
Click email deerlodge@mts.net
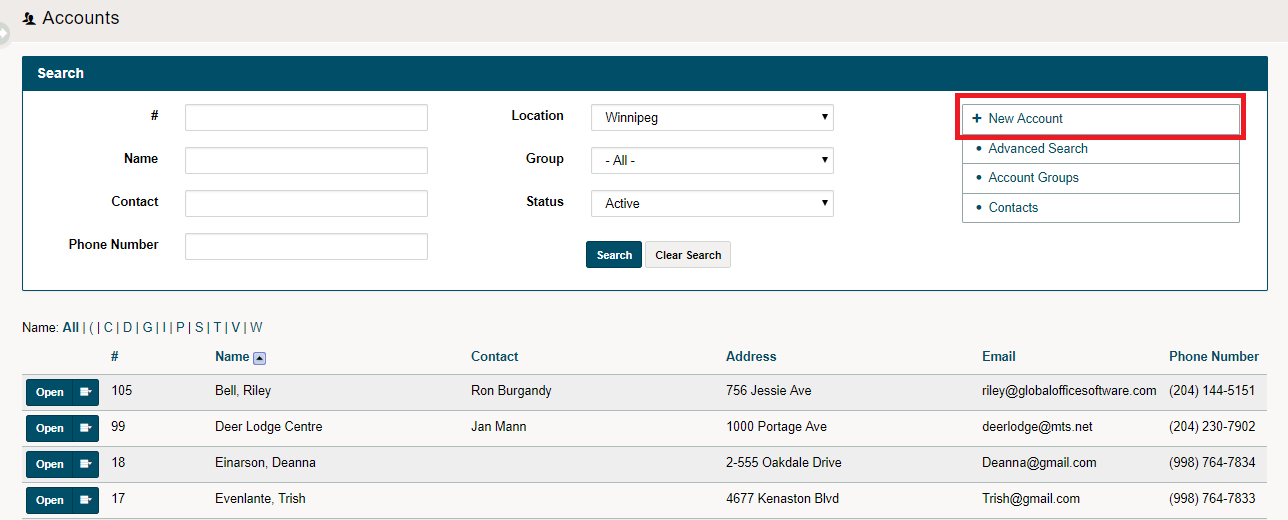click(1037, 427)
